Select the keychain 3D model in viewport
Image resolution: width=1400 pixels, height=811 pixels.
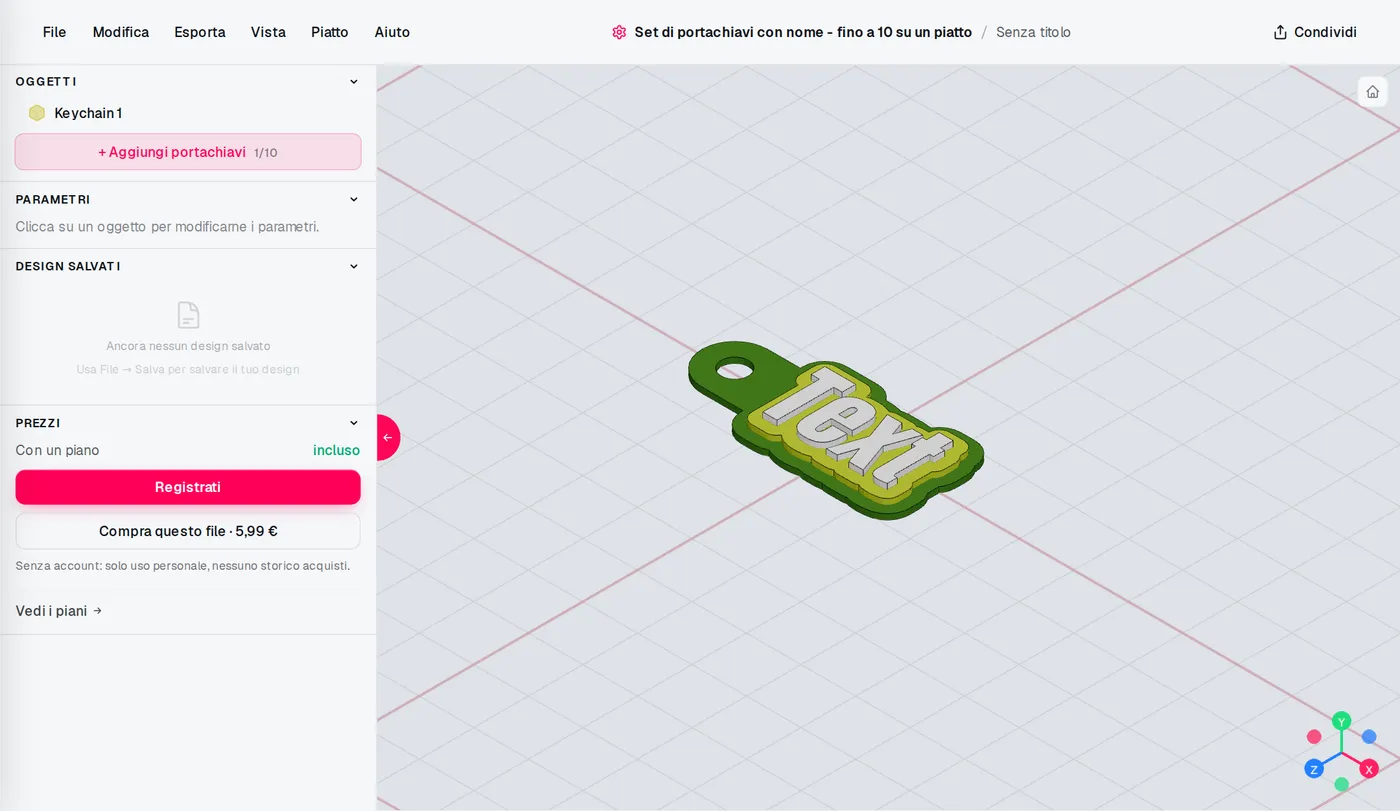point(836,432)
